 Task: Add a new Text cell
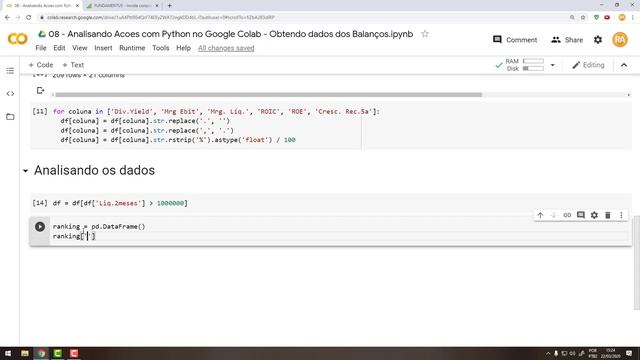(x=73, y=65)
